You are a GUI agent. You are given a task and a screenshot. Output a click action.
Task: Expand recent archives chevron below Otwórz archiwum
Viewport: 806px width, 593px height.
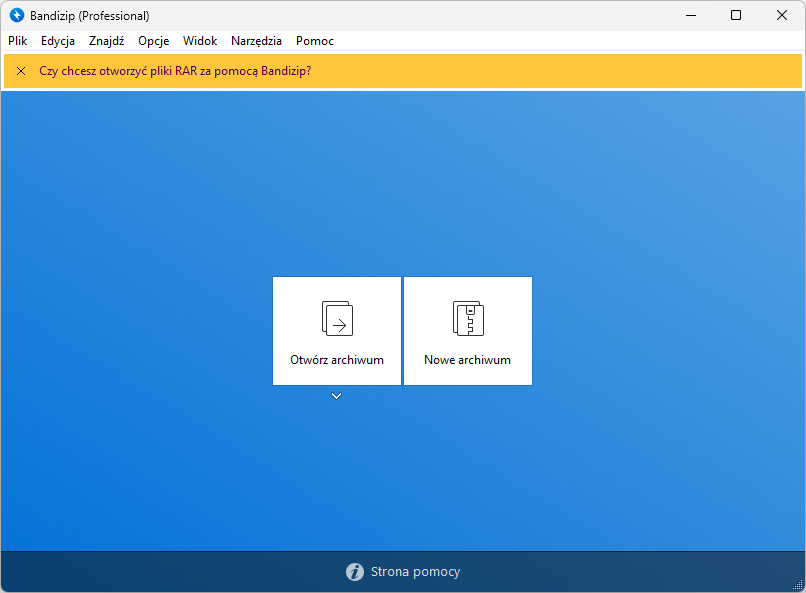click(x=337, y=396)
